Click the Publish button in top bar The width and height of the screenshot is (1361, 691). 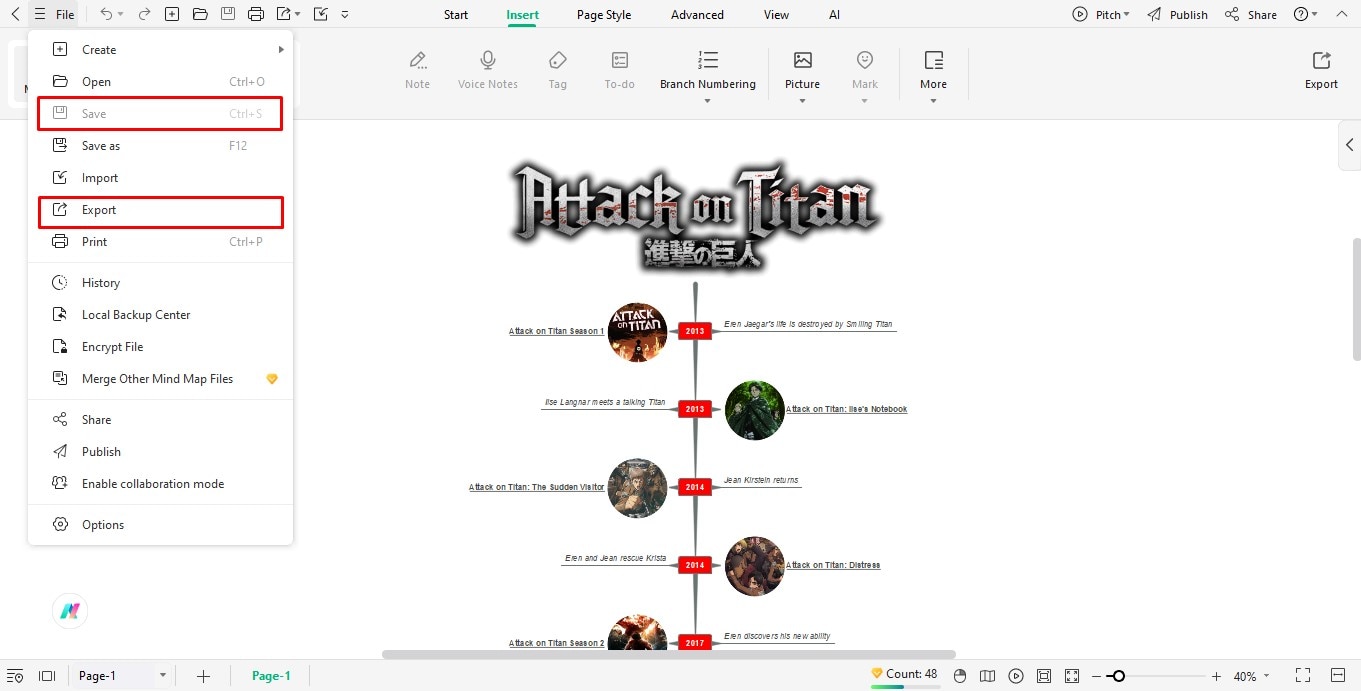[x=1177, y=15]
